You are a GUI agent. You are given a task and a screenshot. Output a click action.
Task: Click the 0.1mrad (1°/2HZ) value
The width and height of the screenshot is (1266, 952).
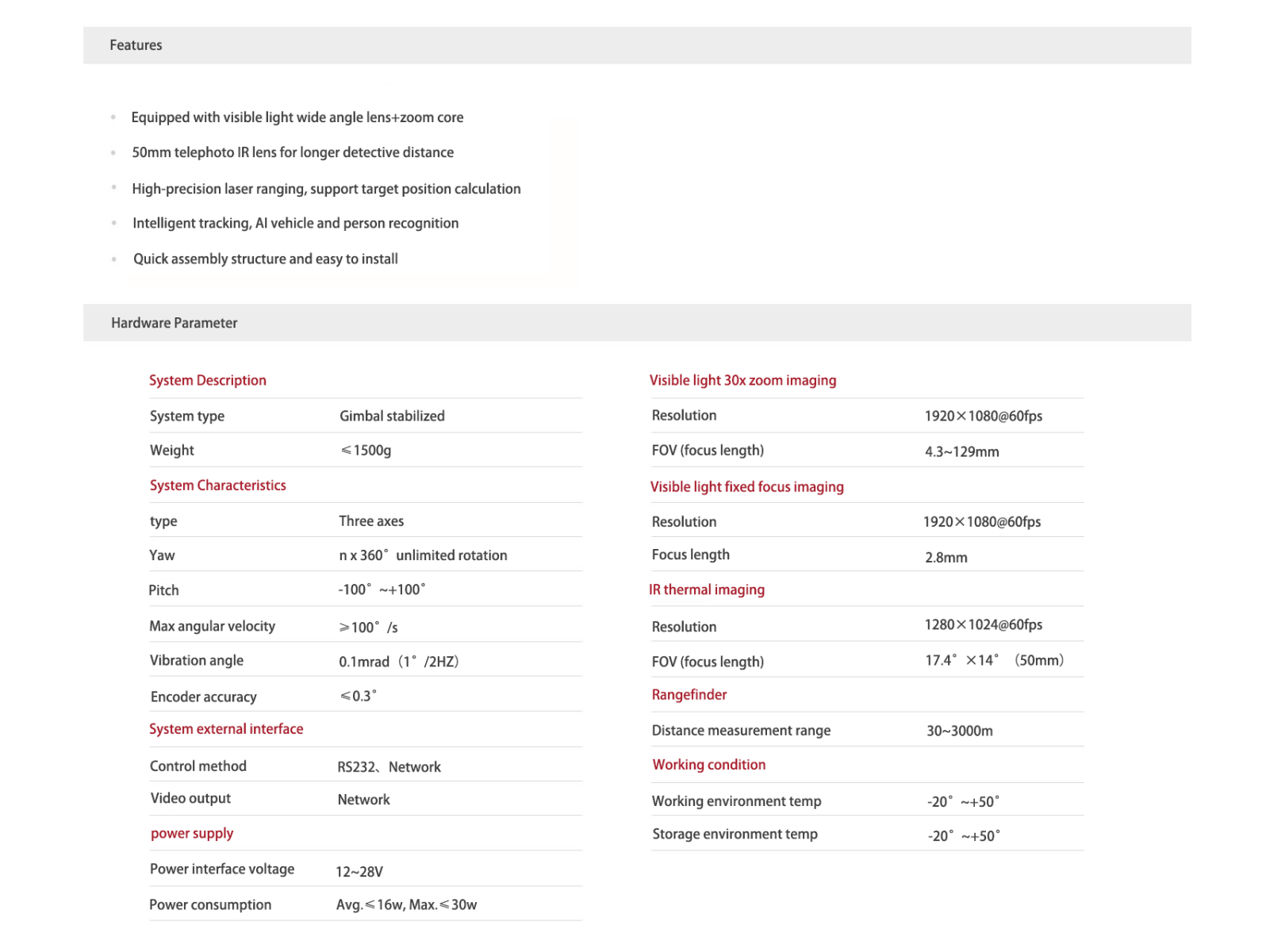click(399, 662)
